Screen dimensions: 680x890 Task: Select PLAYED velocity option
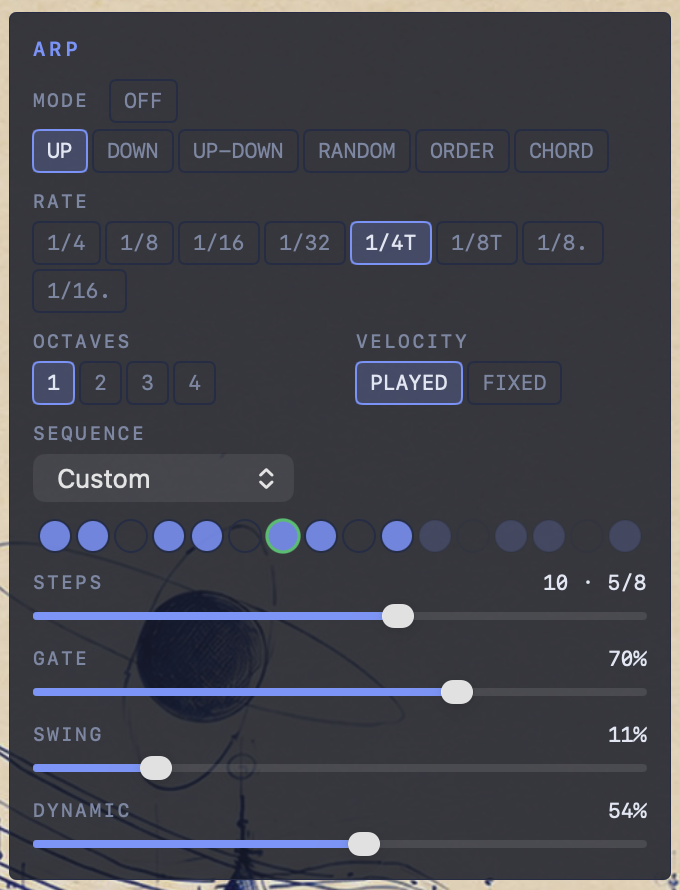point(409,383)
